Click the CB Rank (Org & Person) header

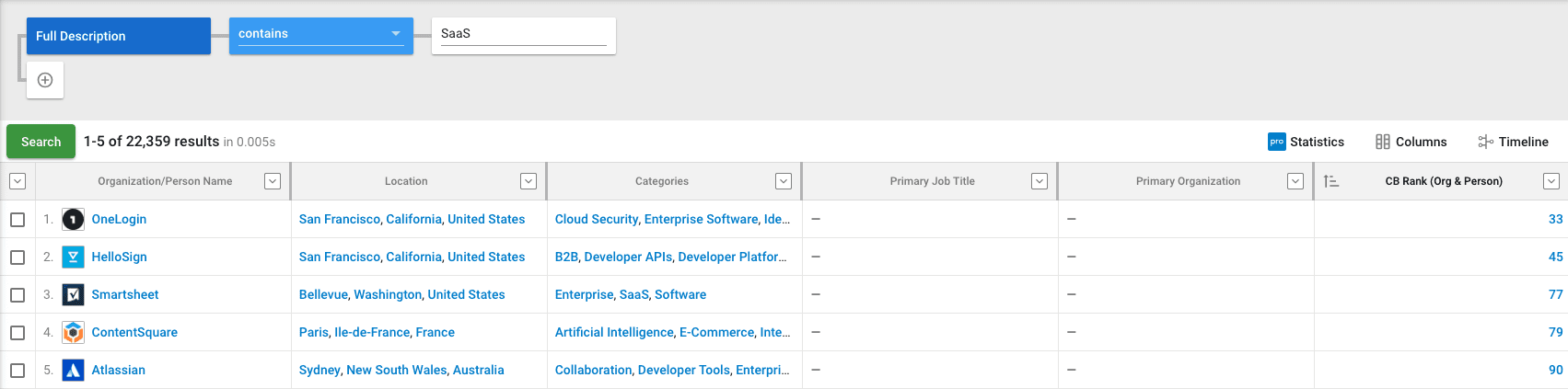pyautogui.click(x=1444, y=181)
